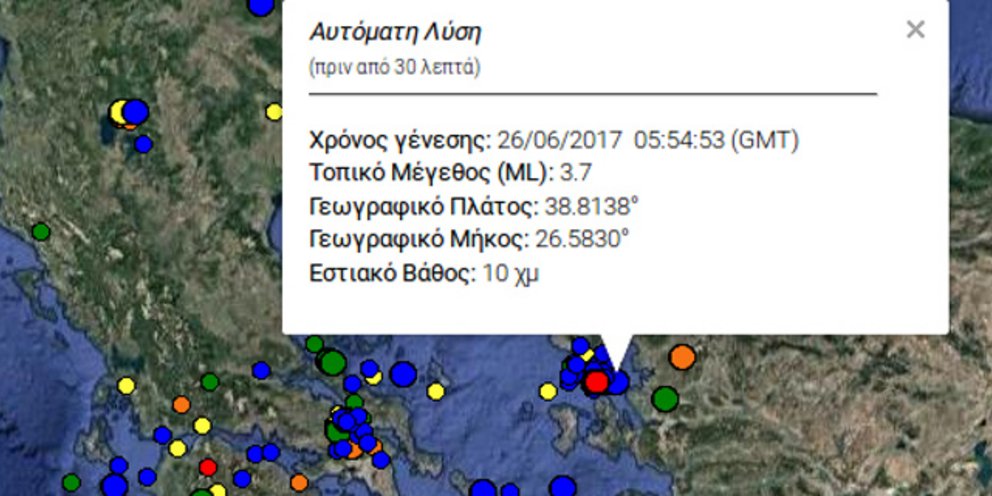Screen dimensions: 992x496
Task: Click the yellow marker left of popup's top
Action: [274, 112]
